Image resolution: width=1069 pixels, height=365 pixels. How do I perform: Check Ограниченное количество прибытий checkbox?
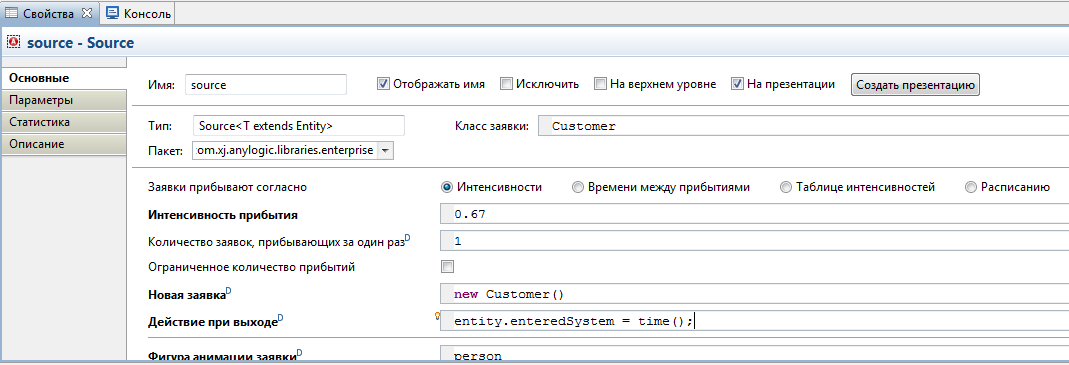click(447, 267)
